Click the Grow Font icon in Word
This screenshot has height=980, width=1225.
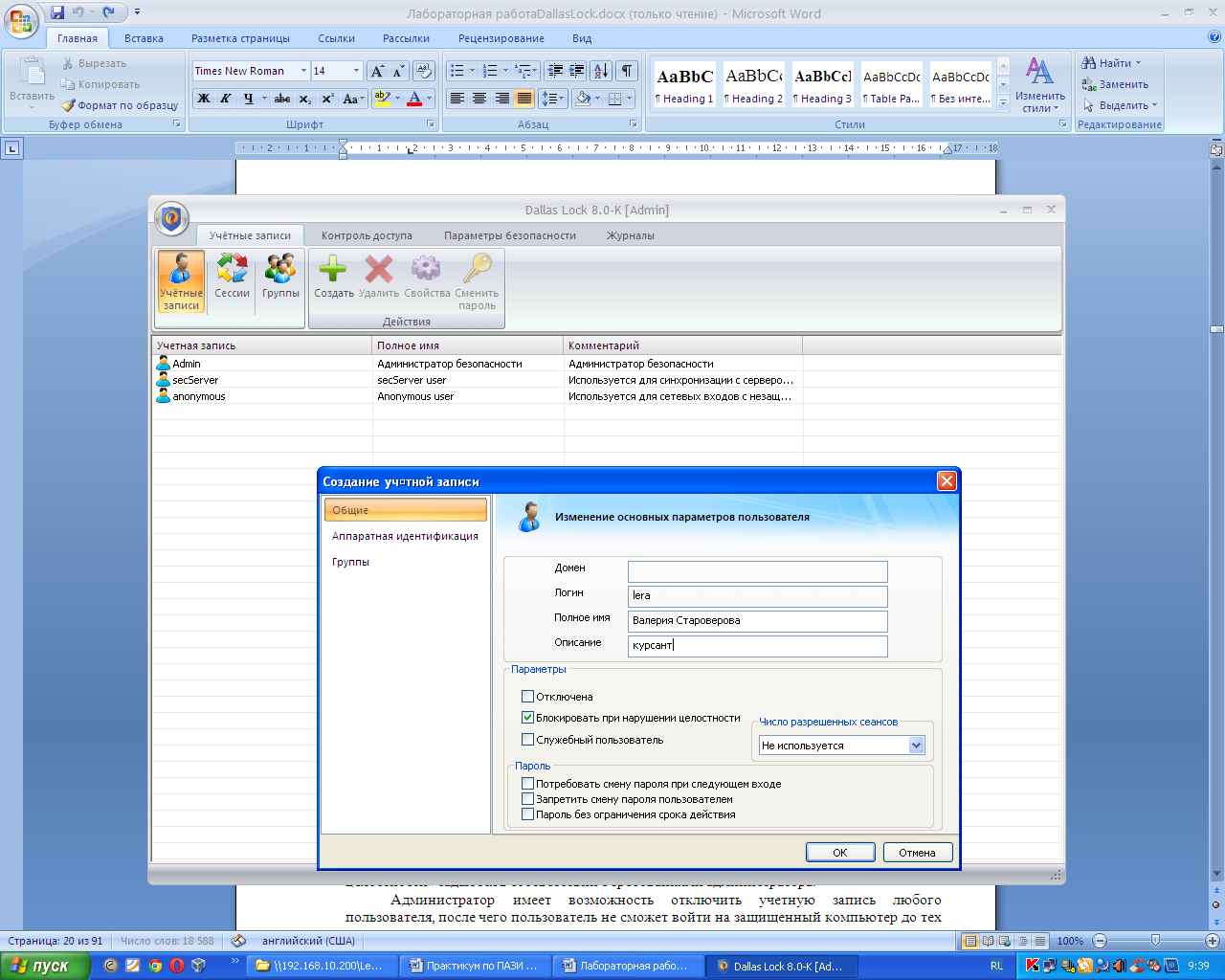point(377,71)
